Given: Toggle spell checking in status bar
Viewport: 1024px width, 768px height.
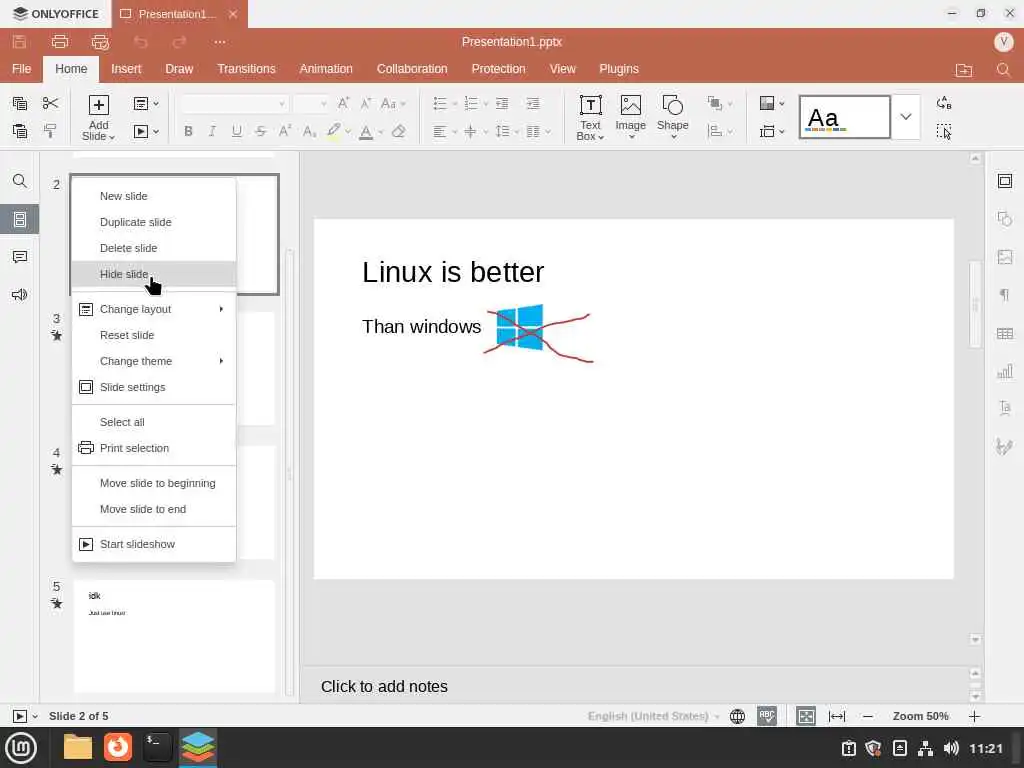Looking at the screenshot, I should [767, 716].
